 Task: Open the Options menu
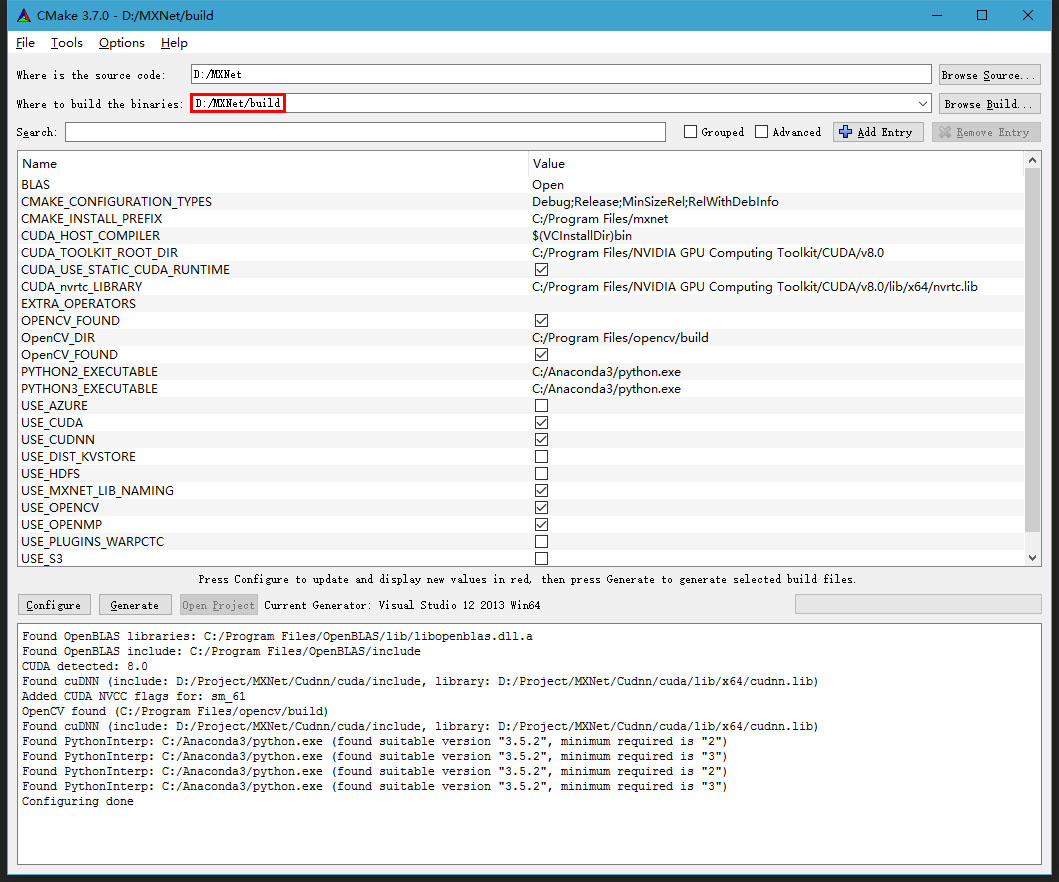click(x=122, y=43)
